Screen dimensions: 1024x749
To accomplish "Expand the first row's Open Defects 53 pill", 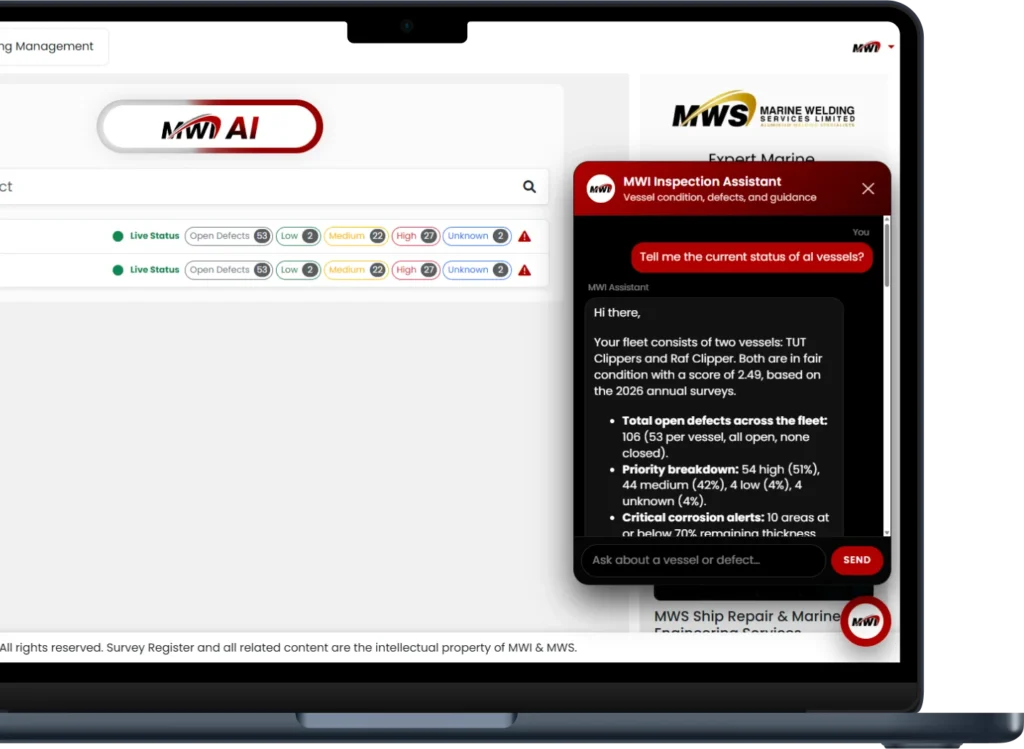I will click(228, 237).
